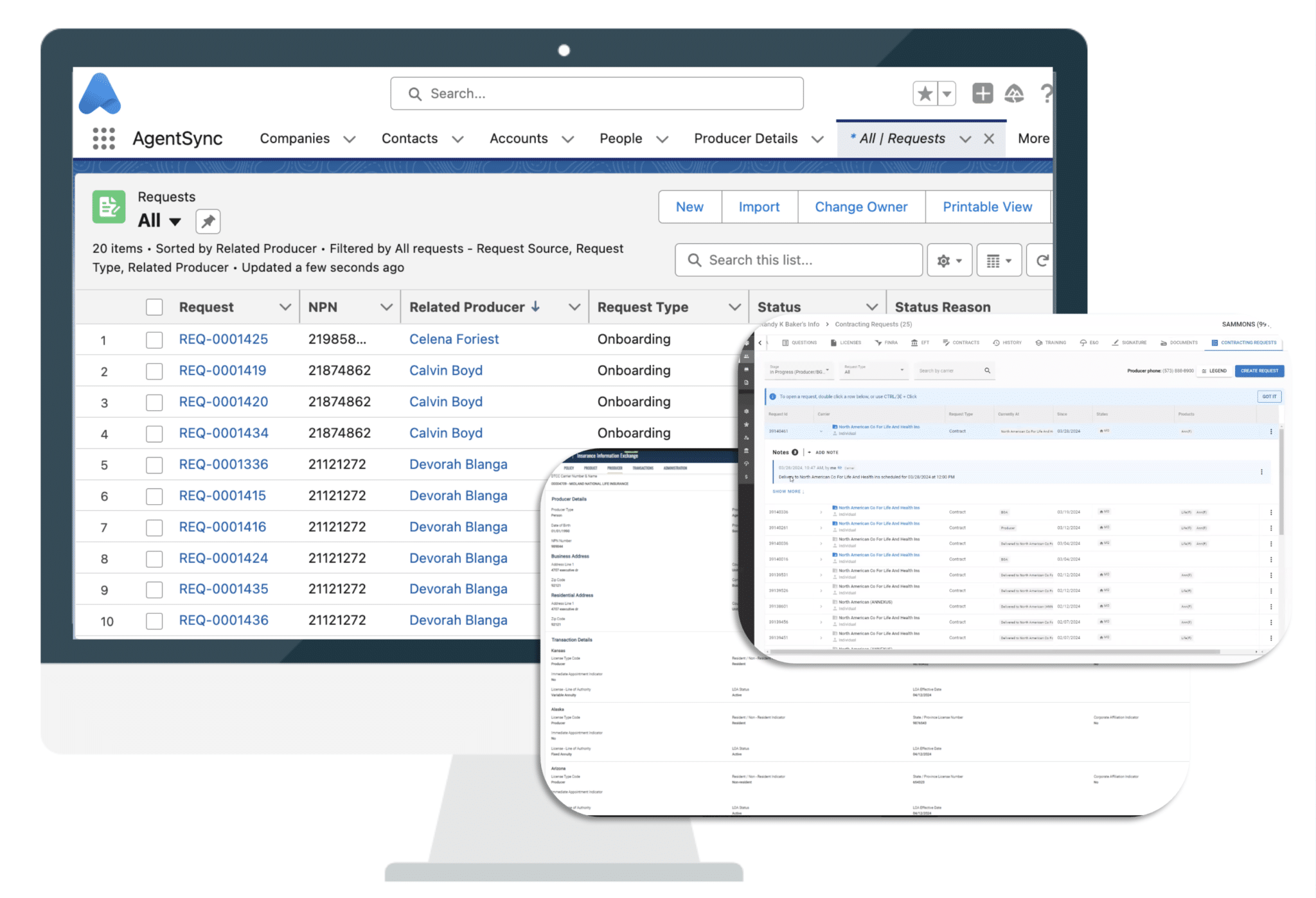Refresh the Requests list
1316x898 pixels.
tap(1044, 260)
